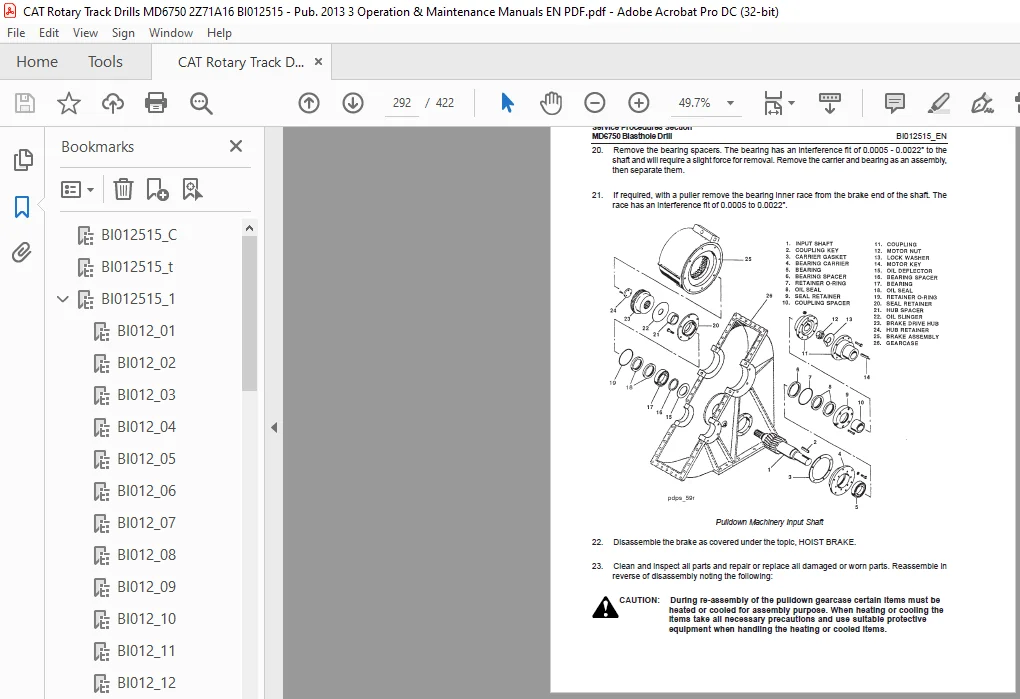Click the Save file icon

[x=25, y=103]
